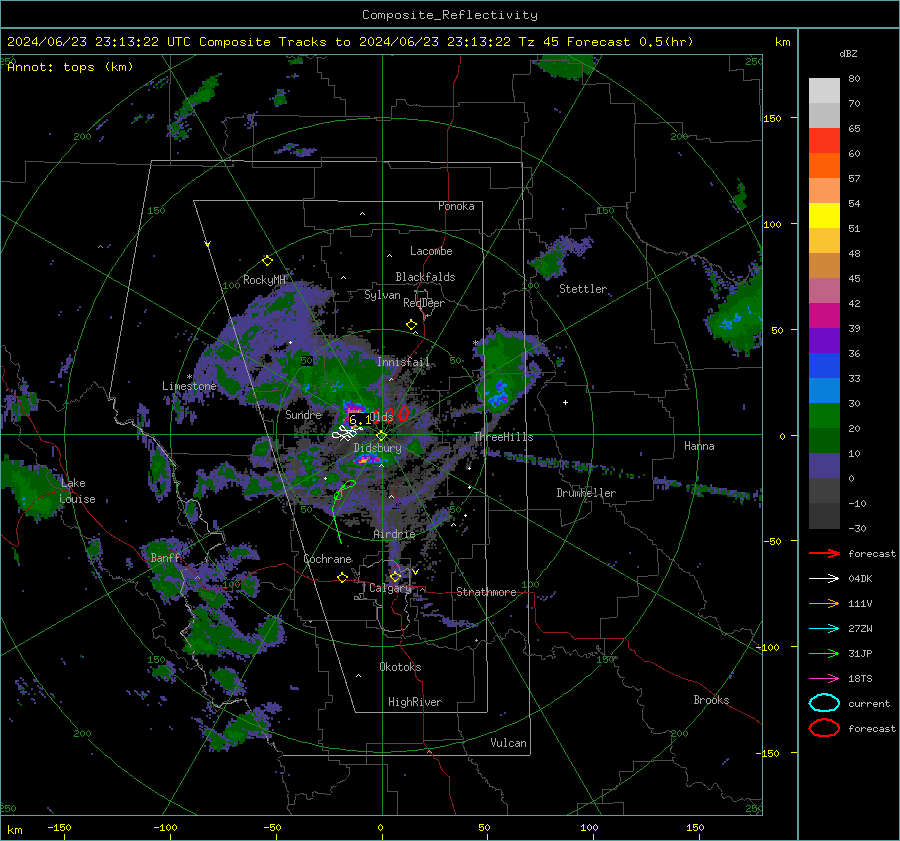900x841 pixels.
Task: Click the Blackfalds city label
Action: (x=425, y=277)
